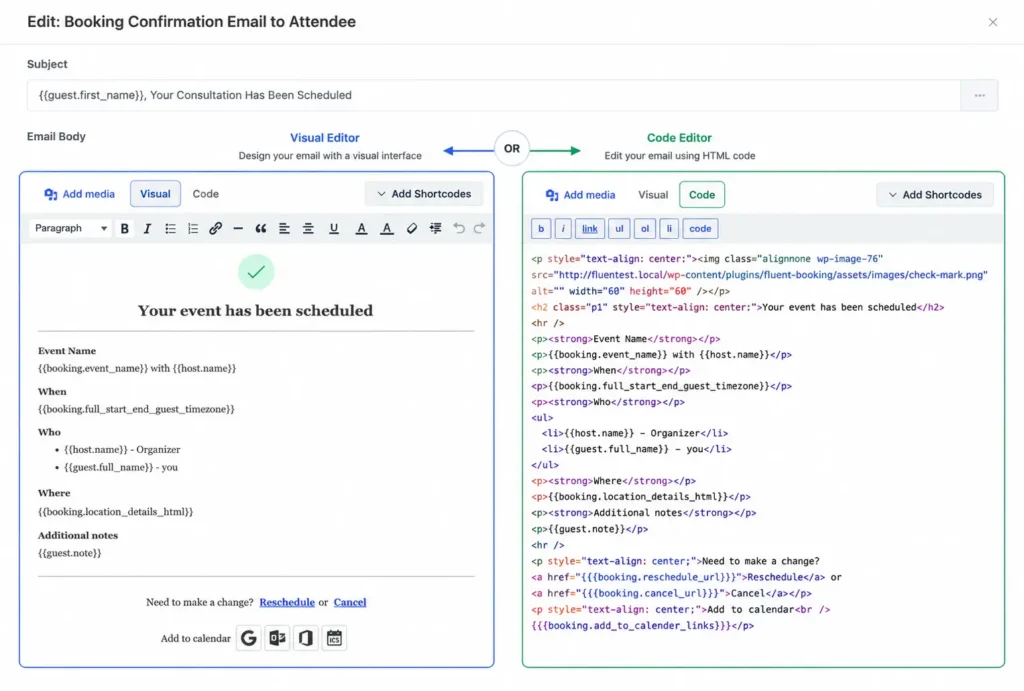Screen dimensions: 1024x691
Task: Close the edit email dialog
Action: (x=993, y=22)
